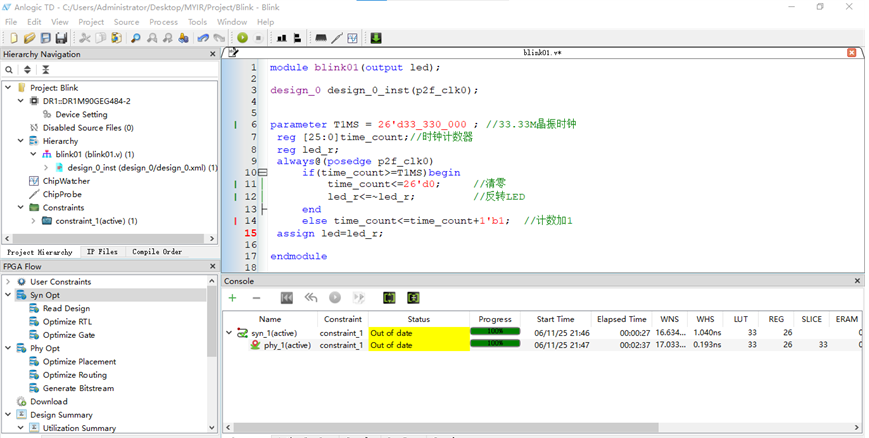
Task: Expand the constraint_1(active) node
Action: (x=33, y=221)
